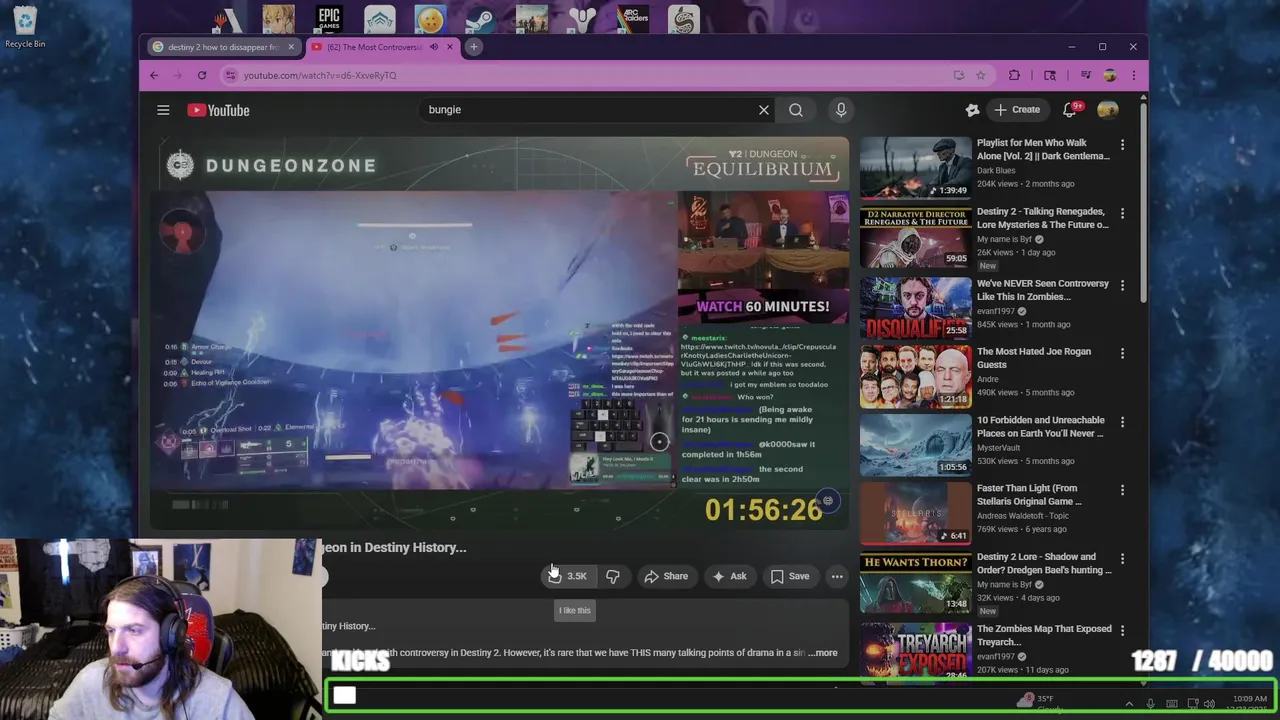The image size is (1280, 720).
Task: Click the address bar URL youtube.com/watch
Action: pyautogui.click(x=320, y=75)
